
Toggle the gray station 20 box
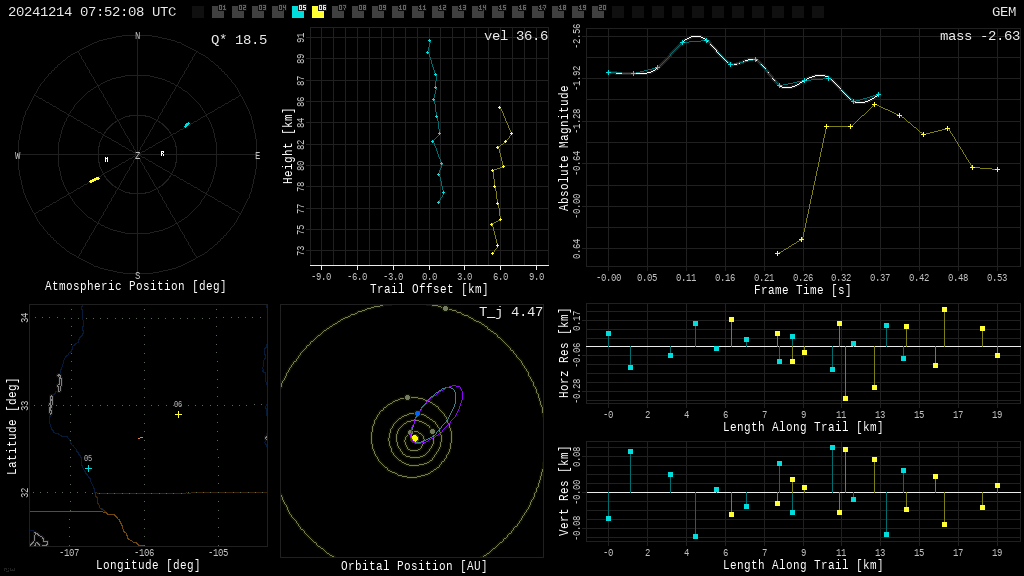point(598,12)
